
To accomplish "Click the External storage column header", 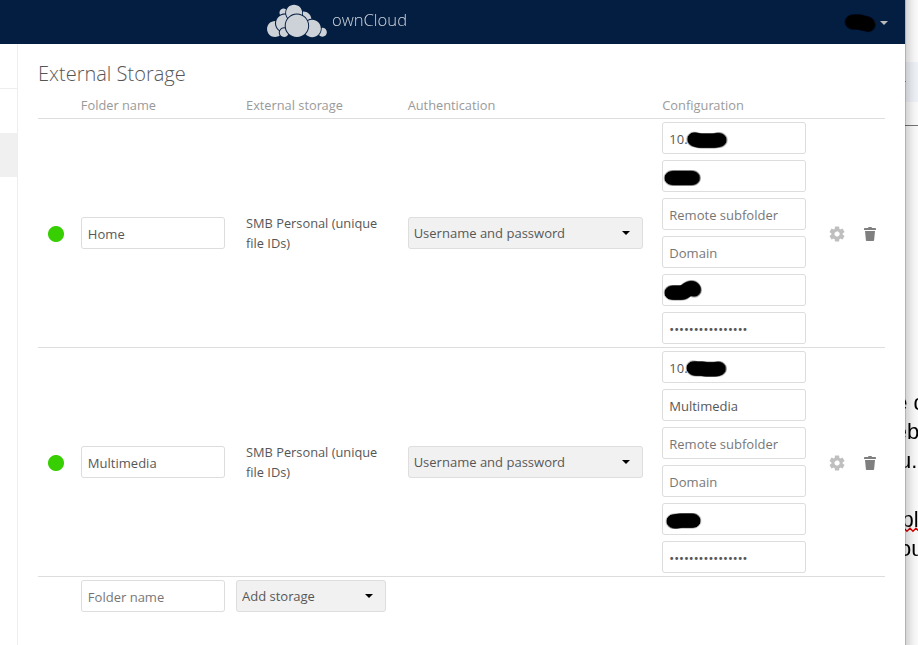I will click(294, 105).
